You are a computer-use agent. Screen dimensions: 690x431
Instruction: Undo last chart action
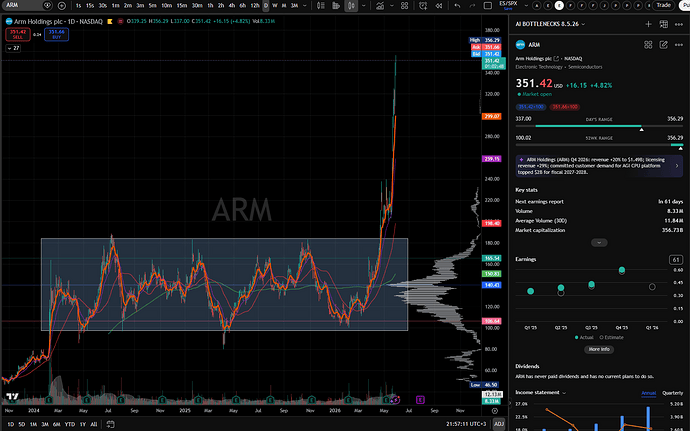tap(458, 6)
